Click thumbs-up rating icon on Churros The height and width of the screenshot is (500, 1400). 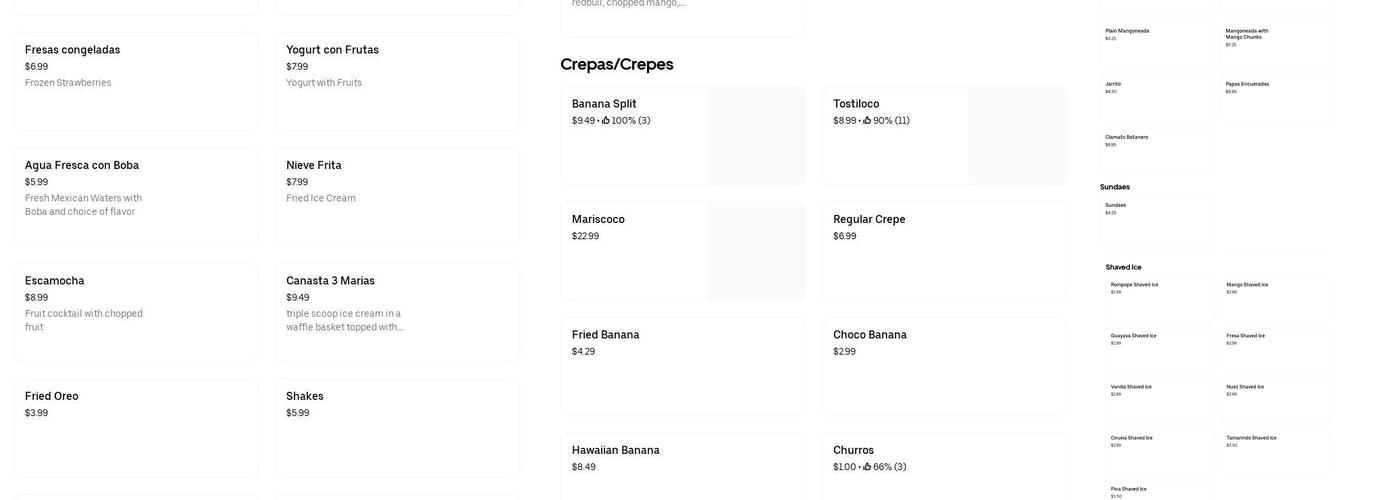(x=867, y=467)
